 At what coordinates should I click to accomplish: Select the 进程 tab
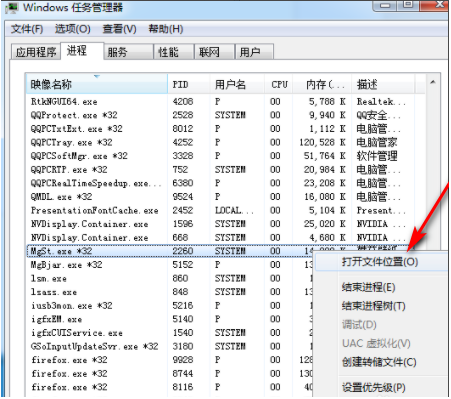[x=82, y=51]
